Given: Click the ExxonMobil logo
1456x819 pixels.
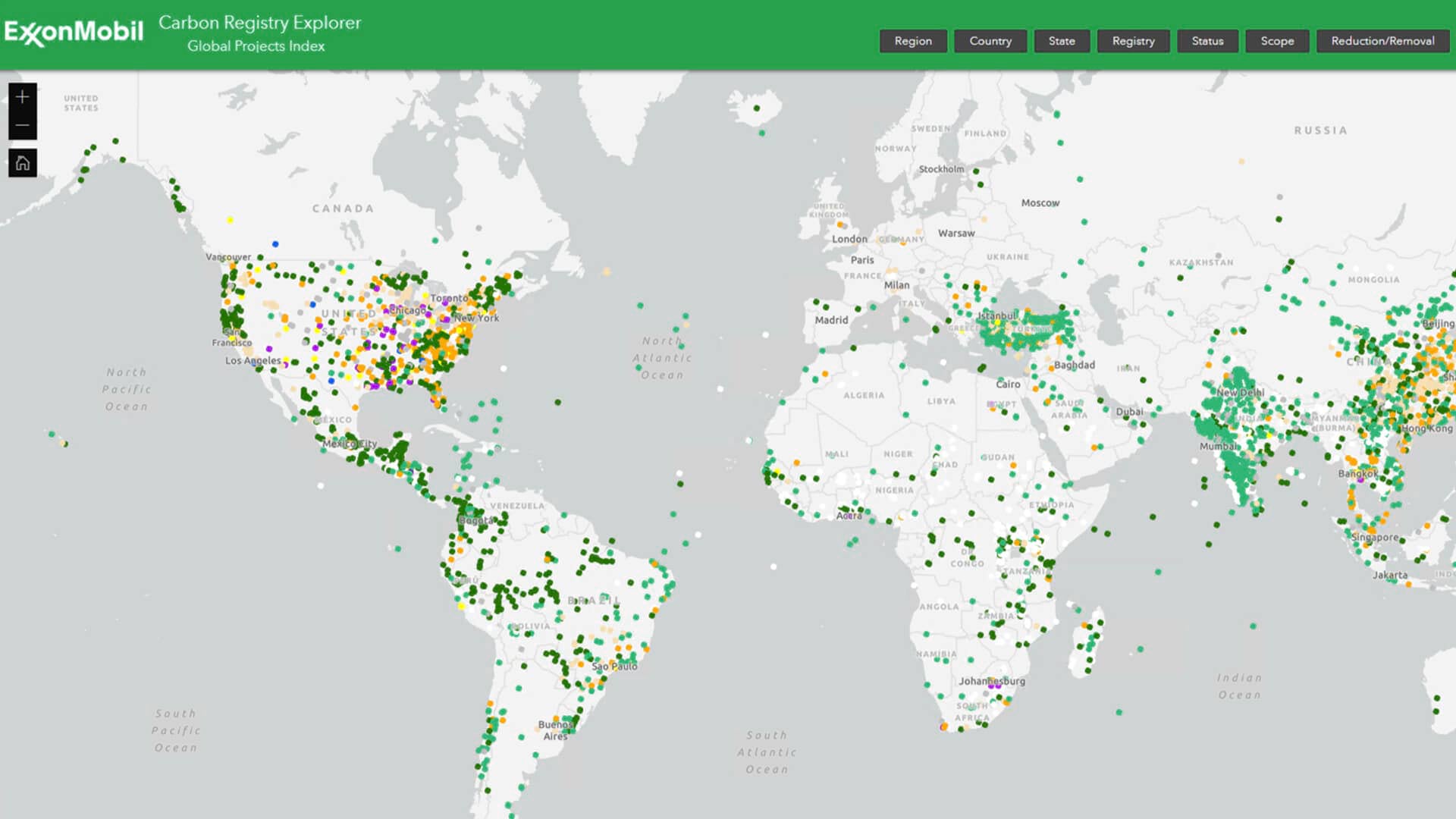Looking at the screenshot, I should (74, 31).
